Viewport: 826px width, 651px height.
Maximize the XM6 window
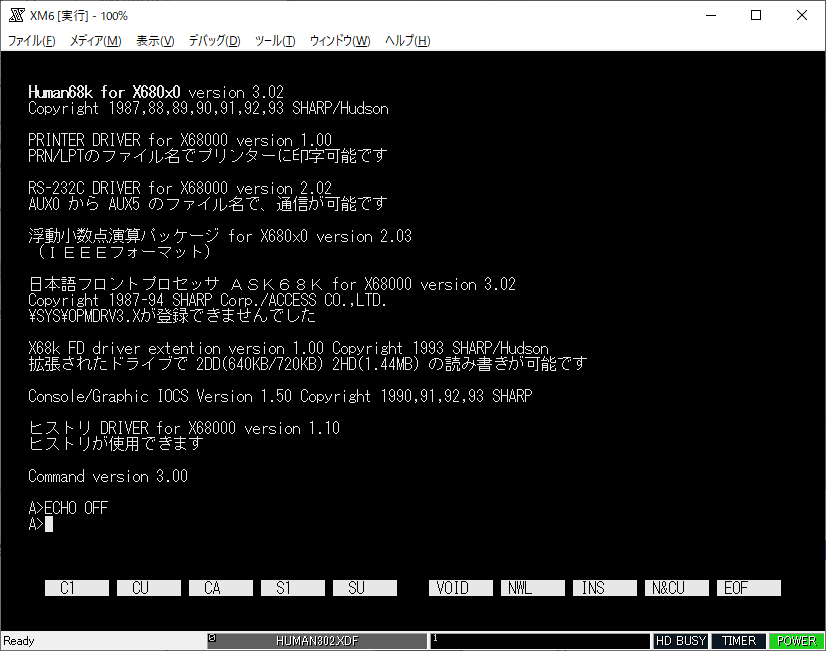click(756, 15)
